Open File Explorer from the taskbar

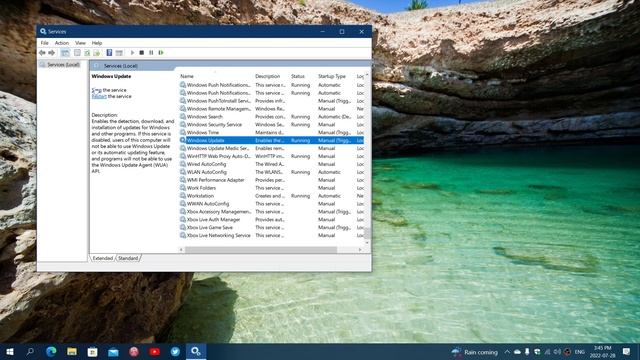pos(72,351)
